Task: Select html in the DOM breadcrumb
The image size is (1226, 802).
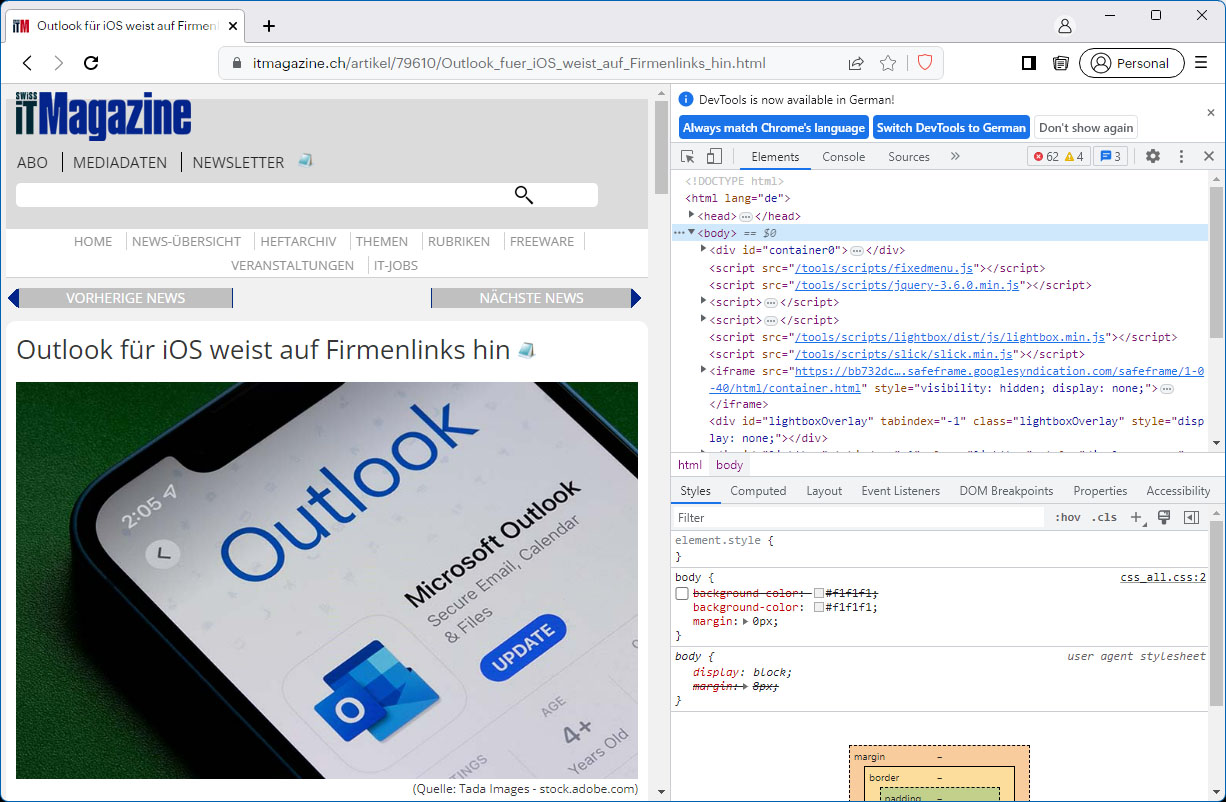Action: pyautogui.click(x=690, y=465)
